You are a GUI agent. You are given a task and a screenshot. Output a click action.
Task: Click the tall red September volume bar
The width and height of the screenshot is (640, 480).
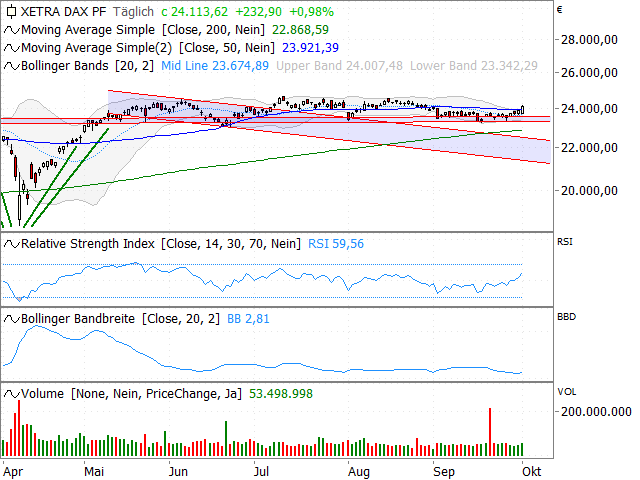[490, 432]
